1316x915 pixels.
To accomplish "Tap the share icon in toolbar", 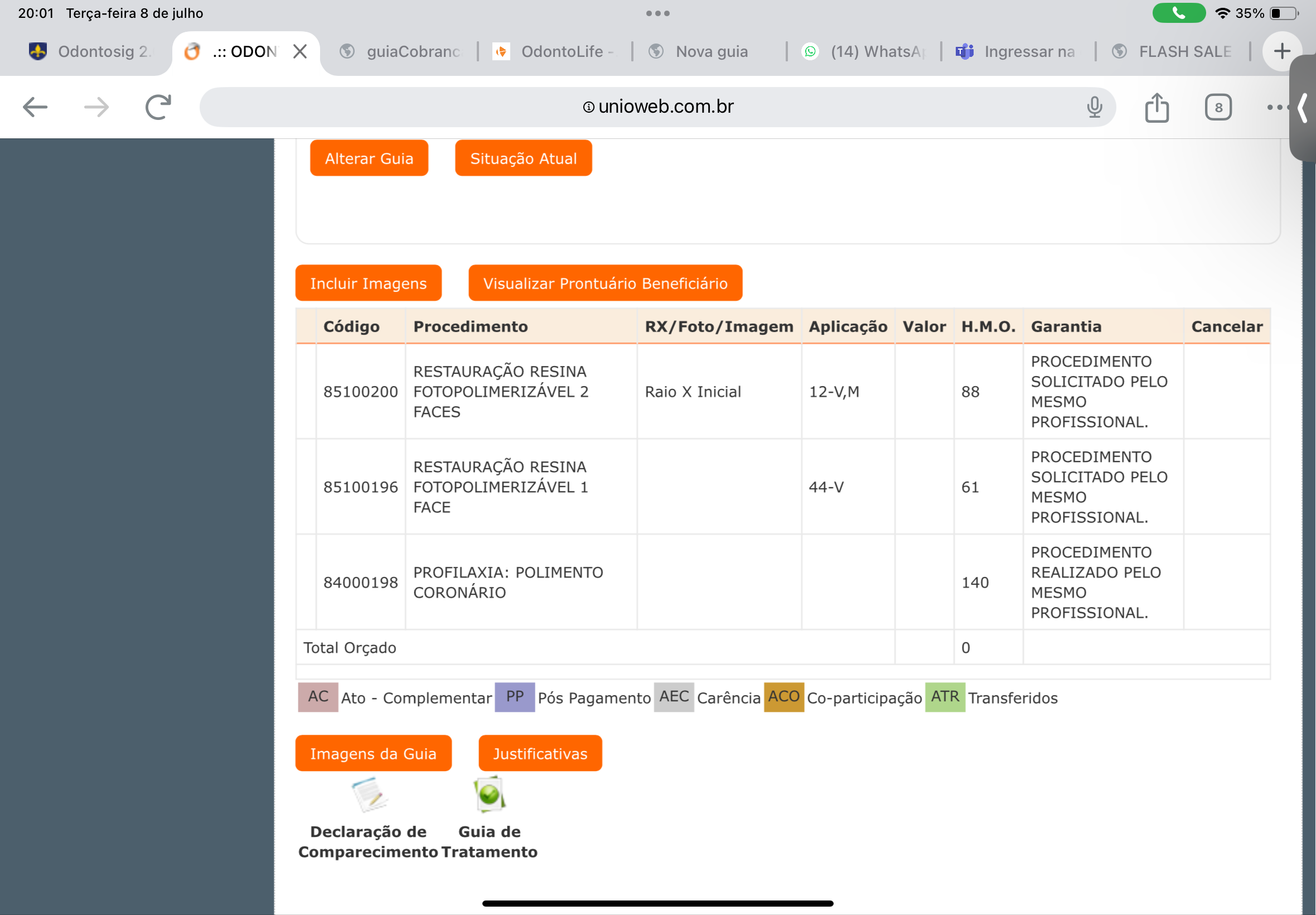I will pos(1157,107).
